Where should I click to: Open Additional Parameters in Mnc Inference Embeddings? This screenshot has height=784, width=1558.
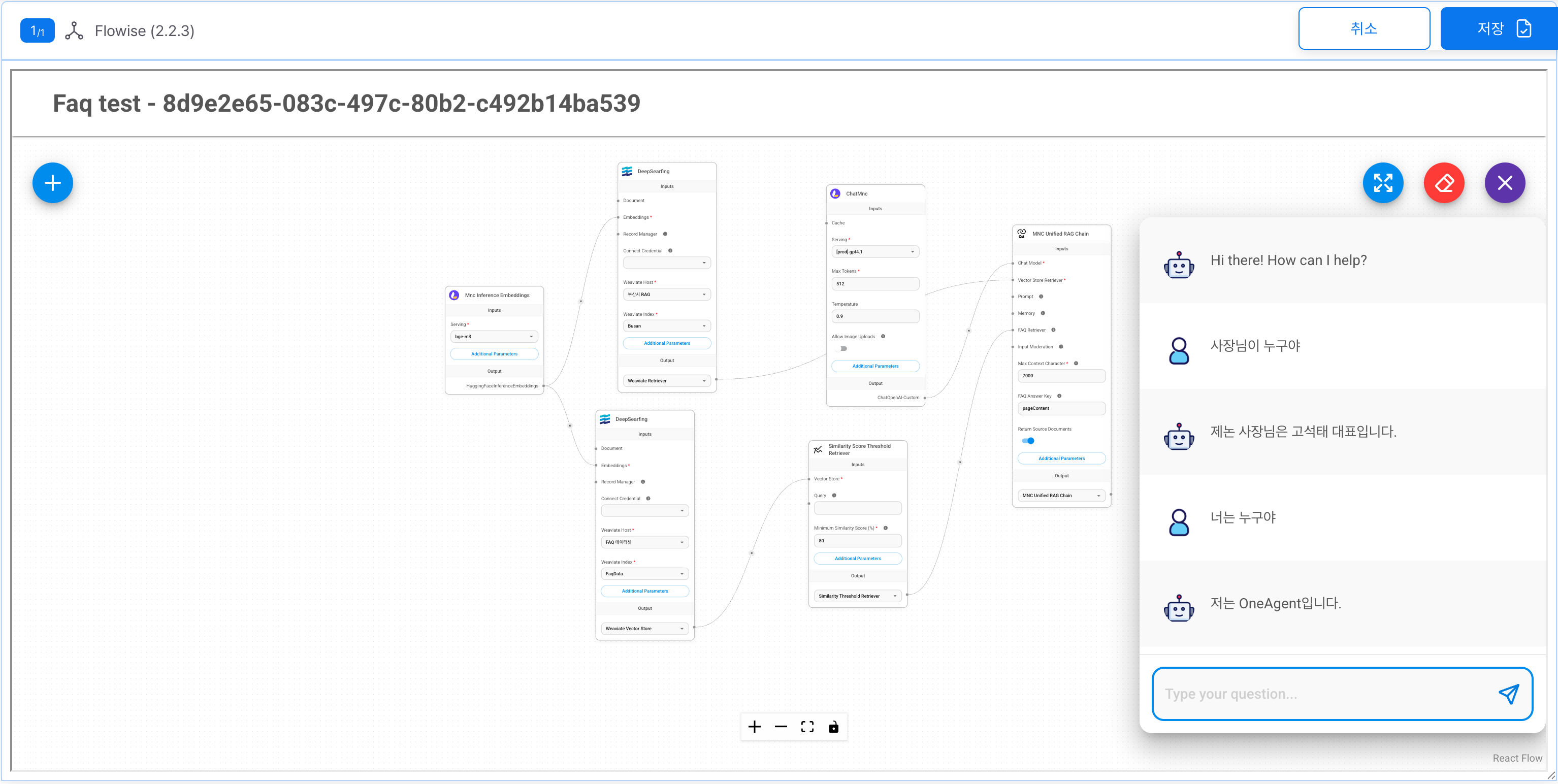tap(494, 354)
